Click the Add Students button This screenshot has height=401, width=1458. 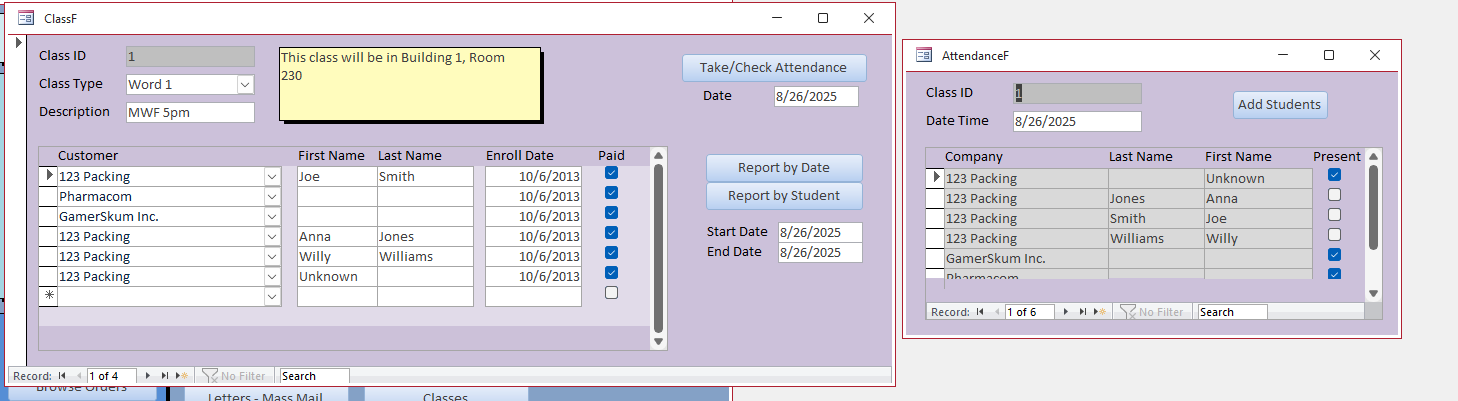click(x=1279, y=105)
